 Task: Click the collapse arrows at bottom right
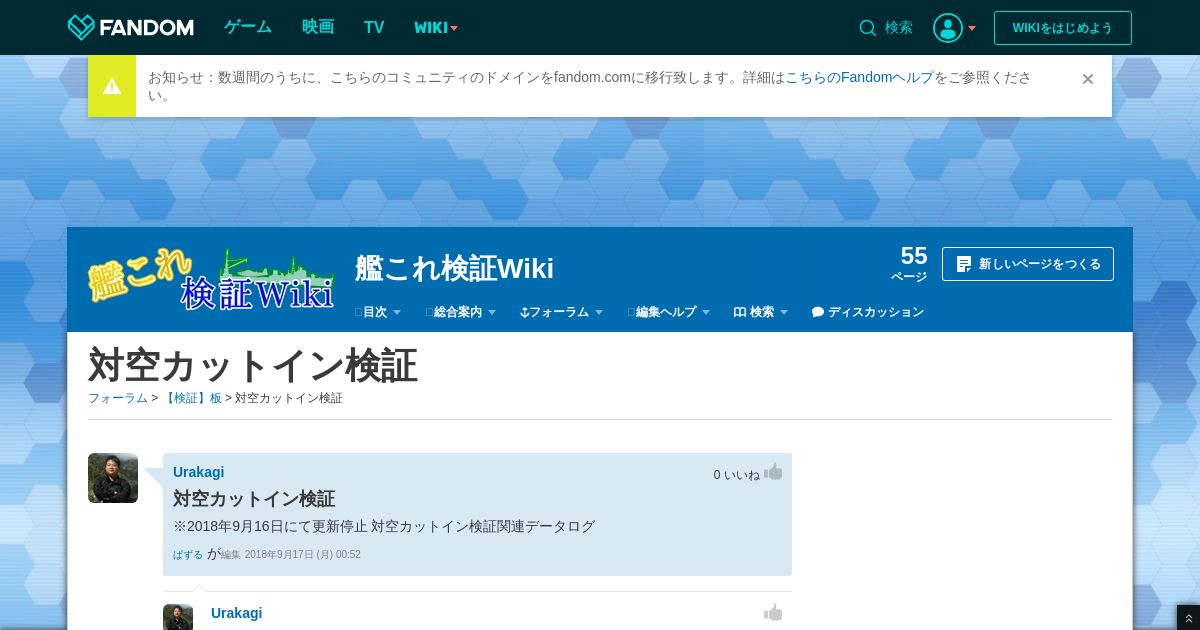(1188, 618)
